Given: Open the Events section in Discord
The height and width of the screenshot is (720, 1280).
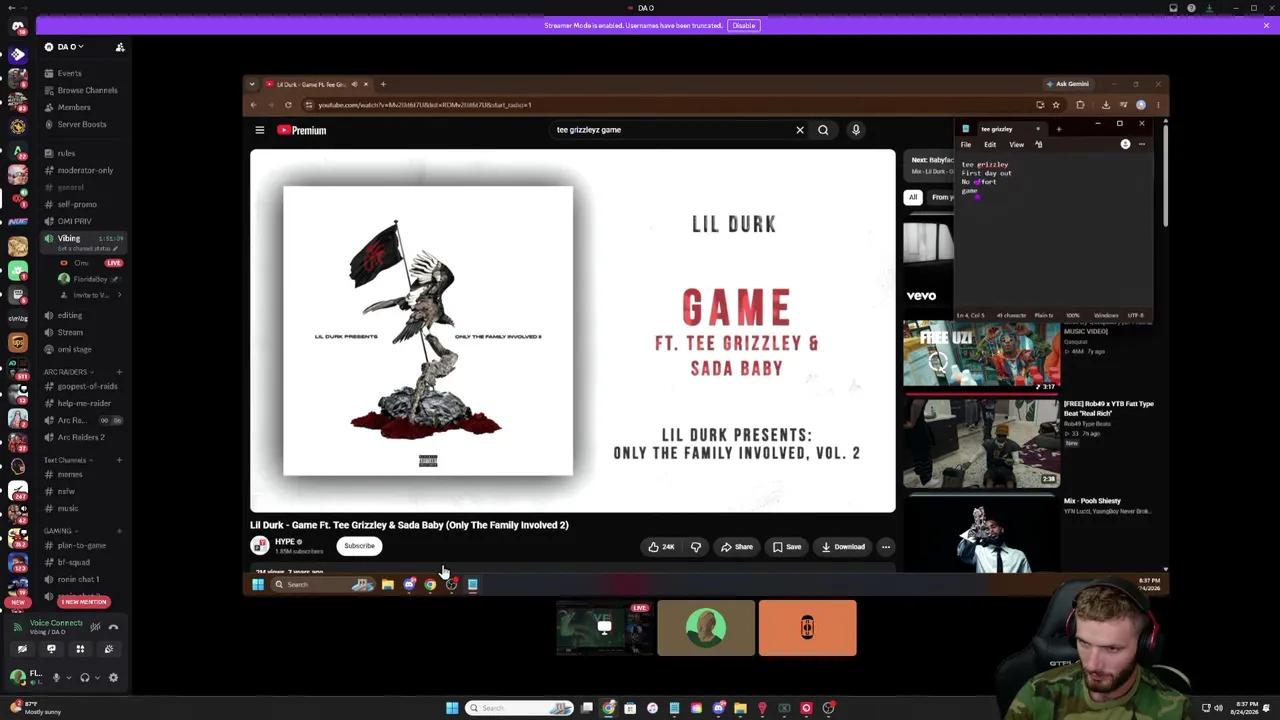Looking at the screenshot, I should tap(69, 73).
